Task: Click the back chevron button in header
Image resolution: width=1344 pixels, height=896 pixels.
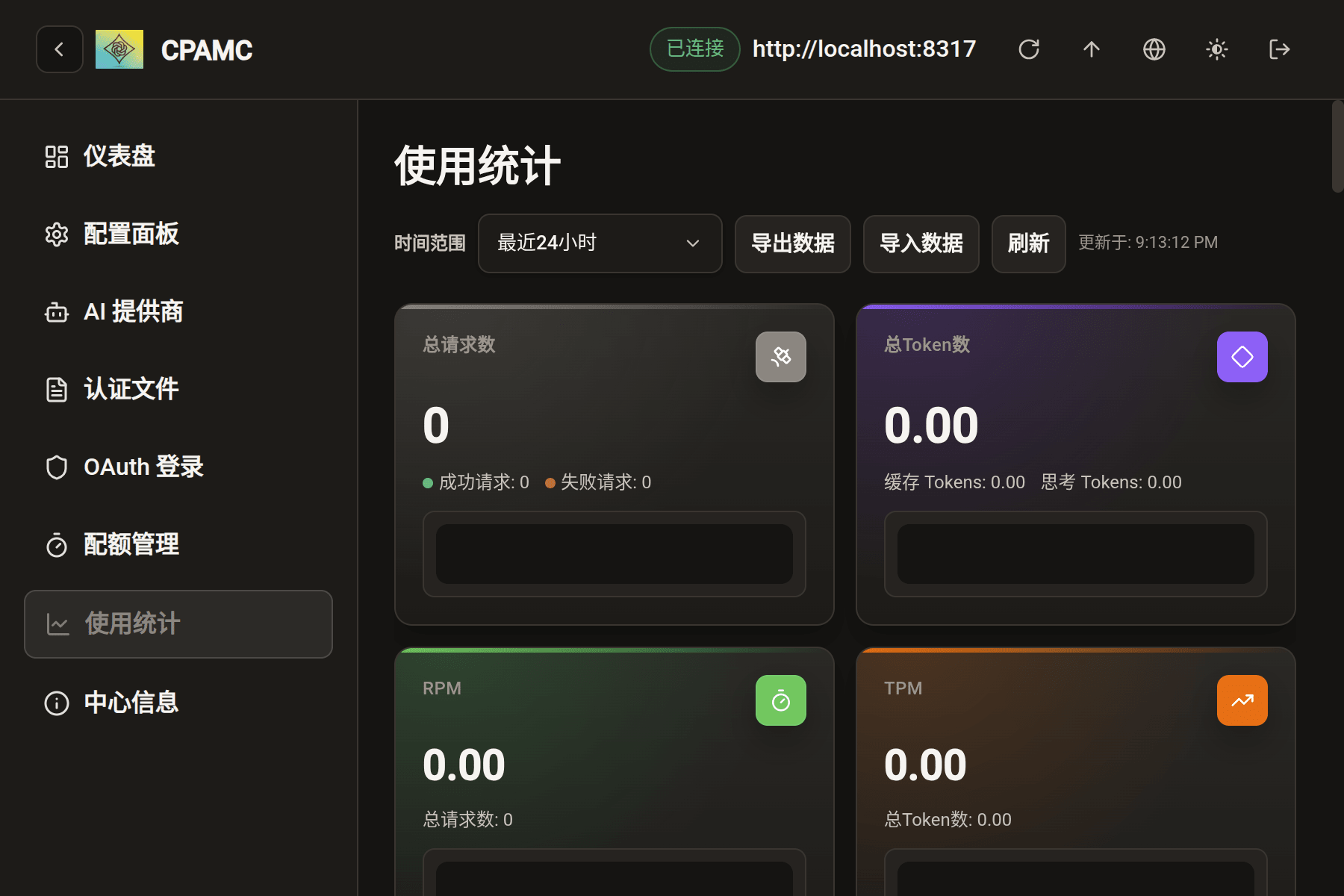Action: [x=60, y=49]
